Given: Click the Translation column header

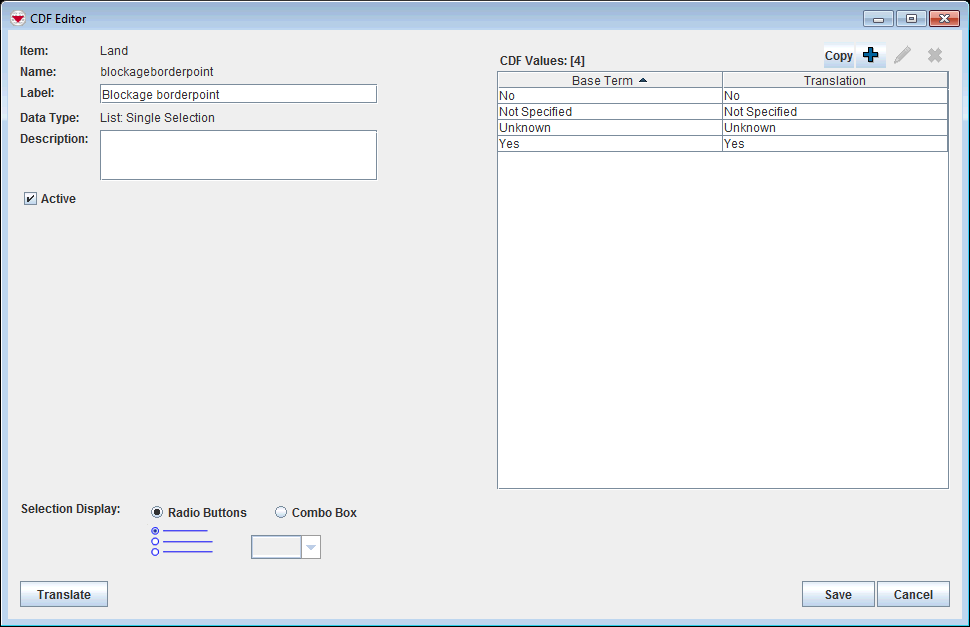Looking at the screenshot, I should (834, 81).
